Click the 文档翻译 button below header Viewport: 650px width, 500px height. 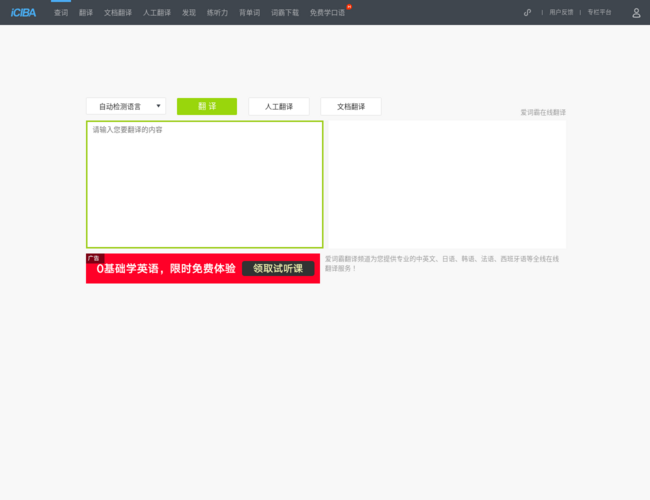coord(351,107)
